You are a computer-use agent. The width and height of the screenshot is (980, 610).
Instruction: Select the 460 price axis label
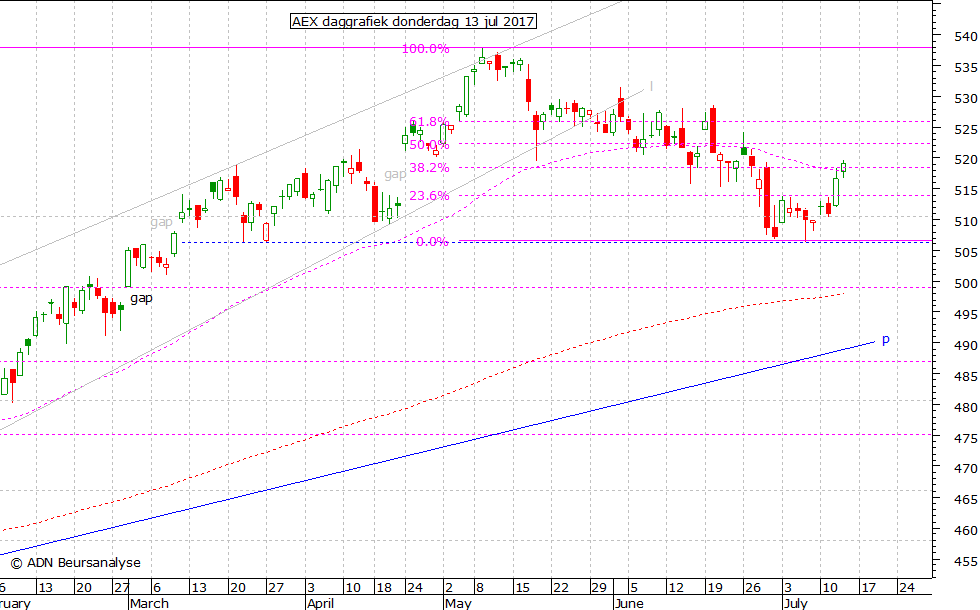(966, 530)
